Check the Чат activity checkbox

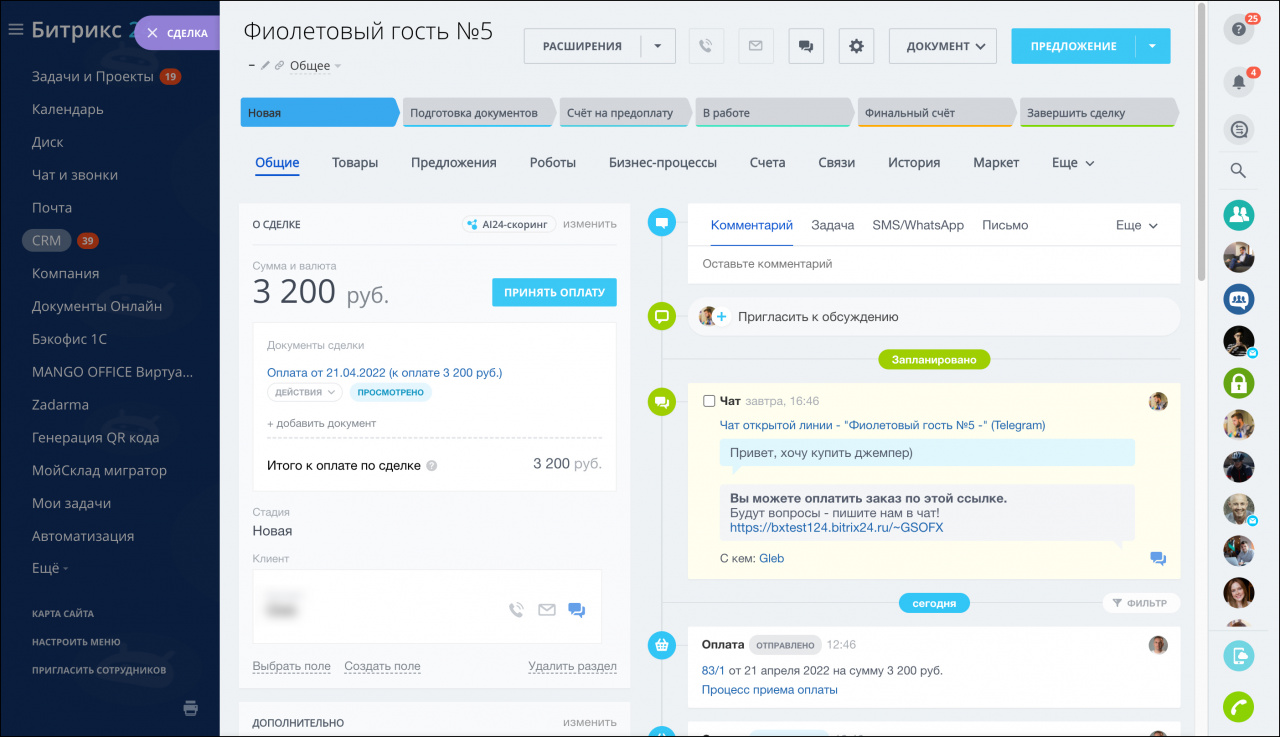point(709,401)
